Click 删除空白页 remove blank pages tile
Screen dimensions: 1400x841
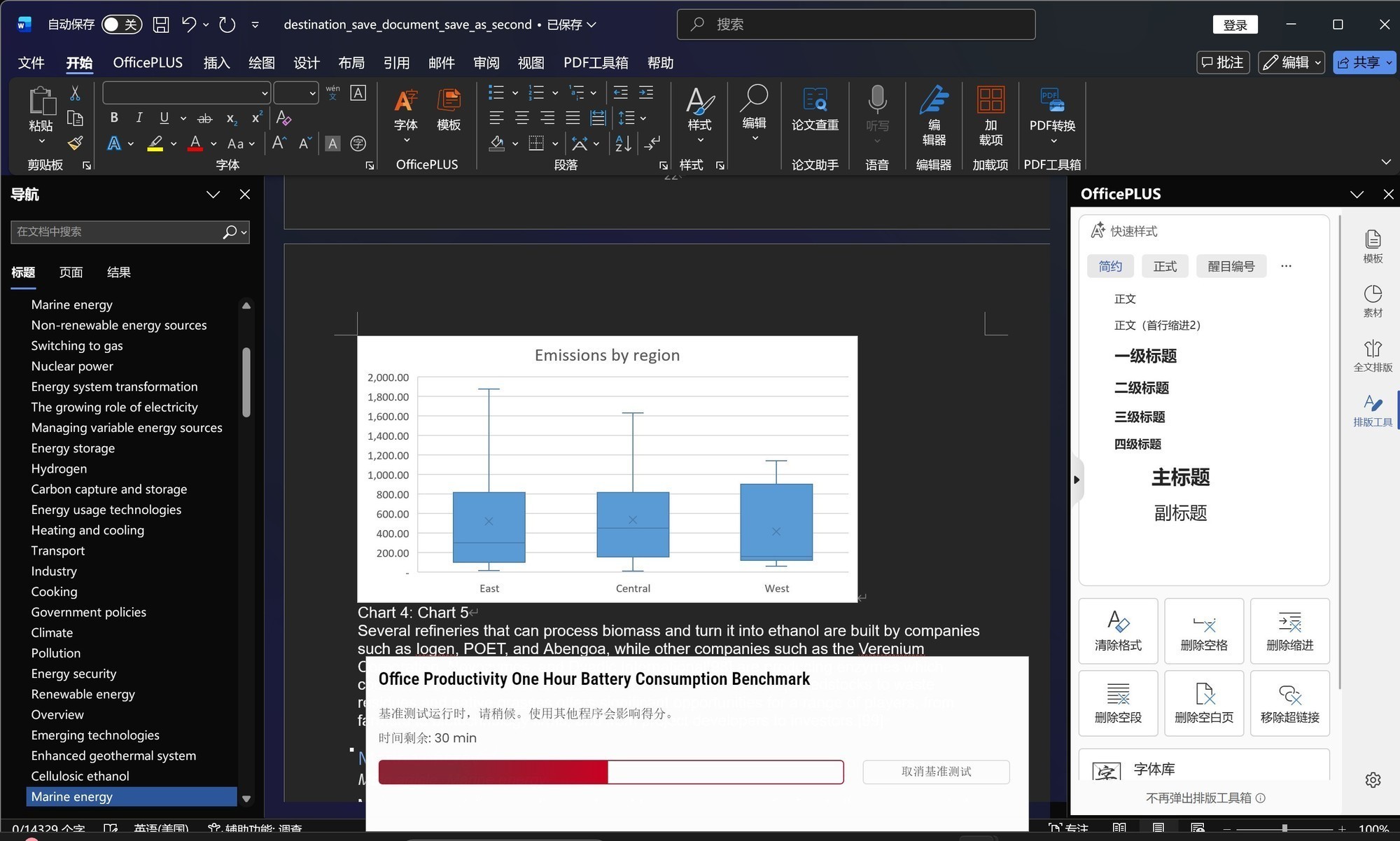coord(1203,702)
